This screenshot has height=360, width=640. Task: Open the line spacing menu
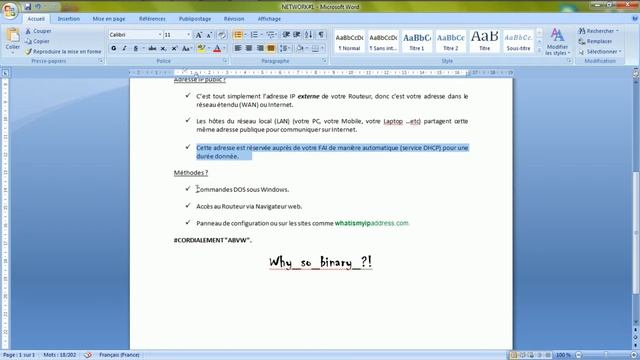point(284,48)
